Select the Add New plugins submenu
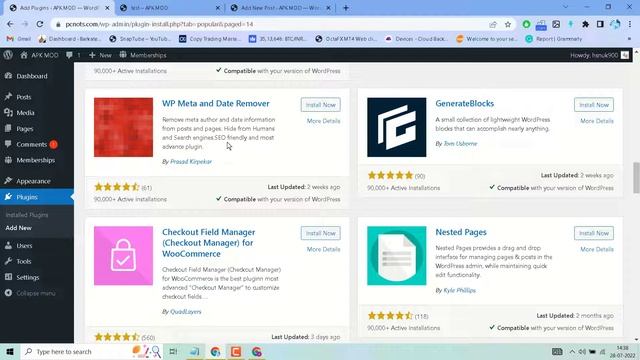Screen dimensions: 640x360 [18, 228]
